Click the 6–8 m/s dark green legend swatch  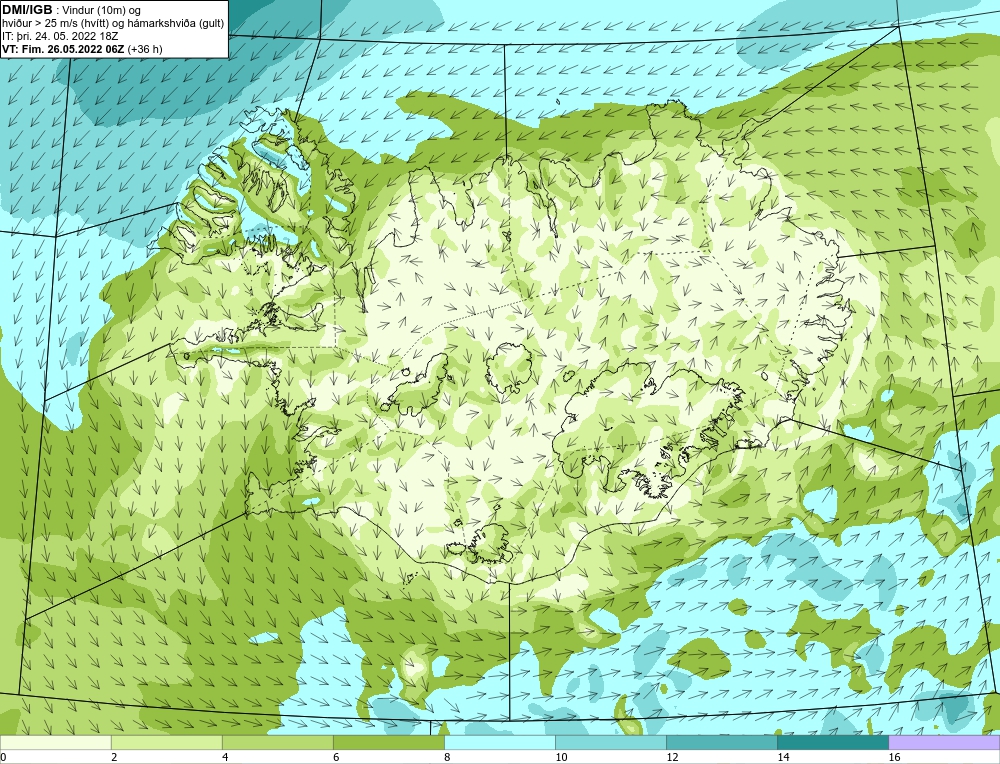click(x=388, y=742)
